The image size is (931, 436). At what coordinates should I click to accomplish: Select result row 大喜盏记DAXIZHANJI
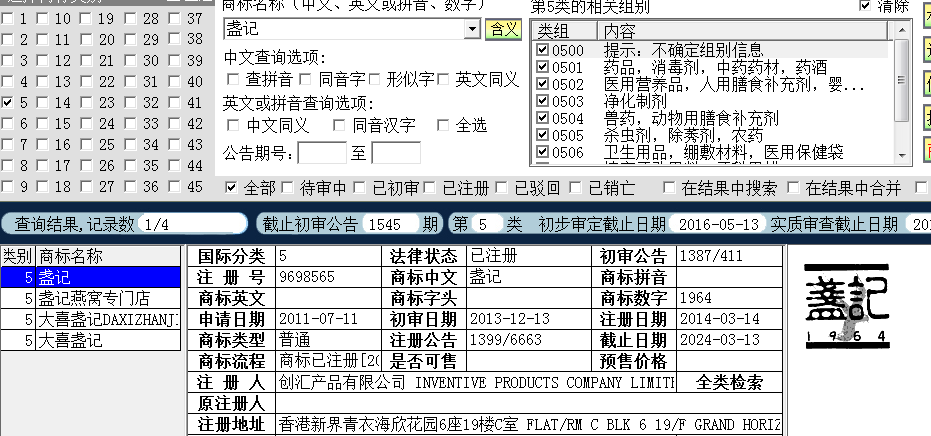point(91,320)
